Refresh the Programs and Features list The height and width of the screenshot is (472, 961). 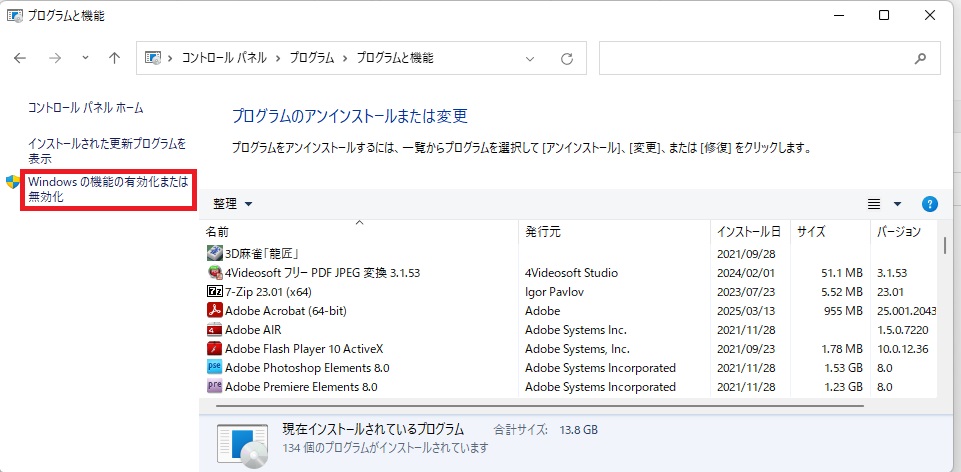tap(567, 59)
